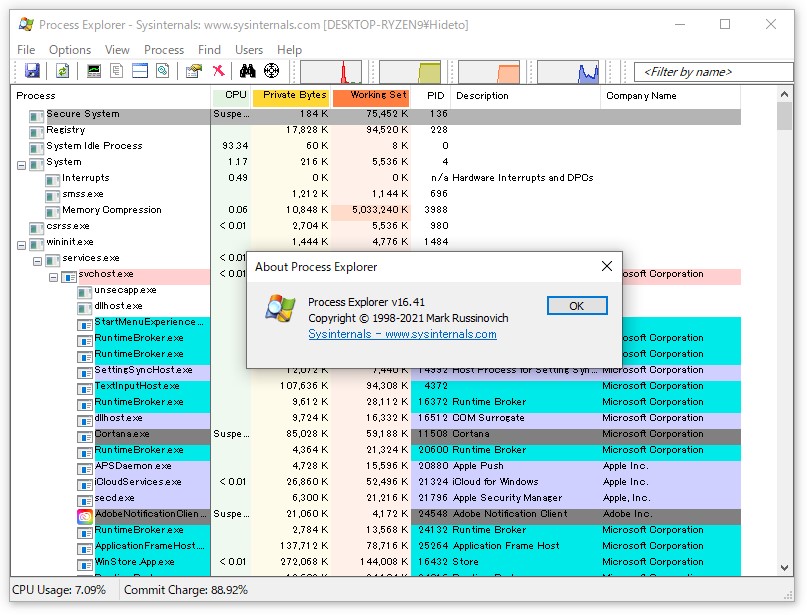The image size is (807, 616).
Task: Select the Cortana.exe process row
Action: [x=120, y=433]
